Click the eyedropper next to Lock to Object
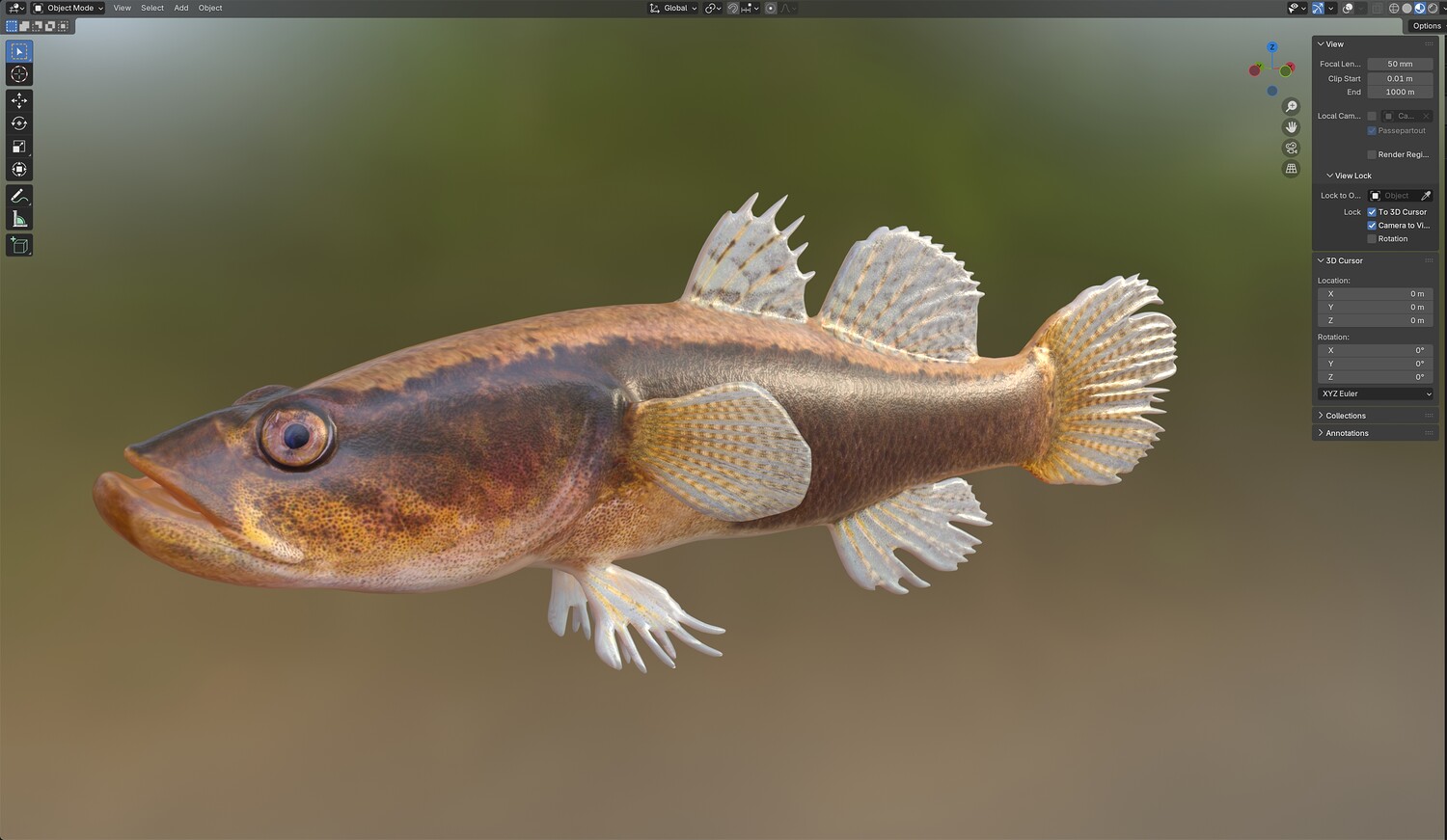Screen dimensions: 1447x840 [1426, 196]
